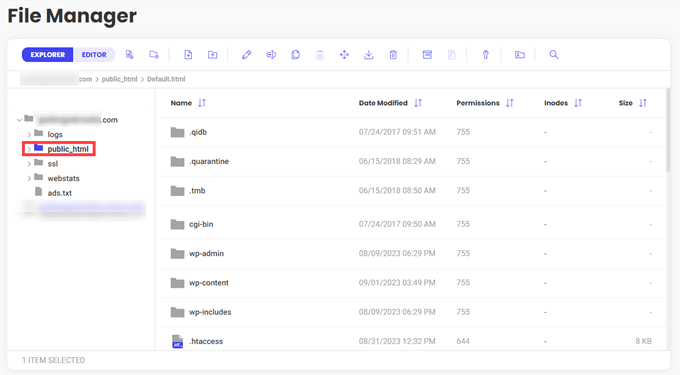Click the 8 KB size value
Viewport: 680px width, 375px height.
click(x=643, y=341)
